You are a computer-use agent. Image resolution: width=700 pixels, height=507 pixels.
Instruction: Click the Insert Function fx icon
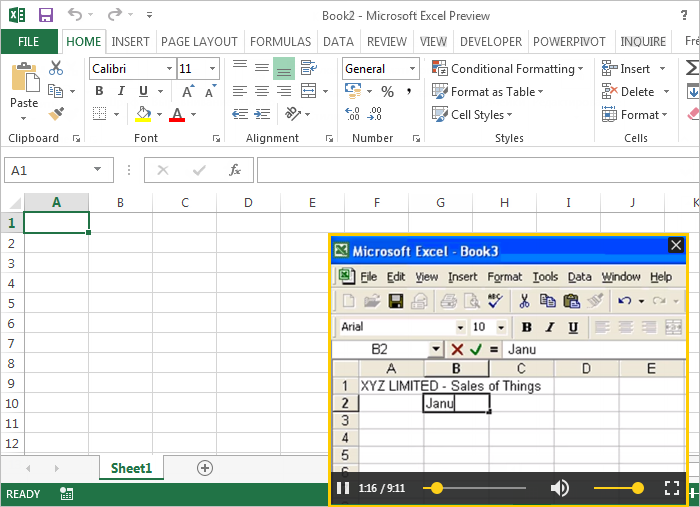(x=235, y=170)
